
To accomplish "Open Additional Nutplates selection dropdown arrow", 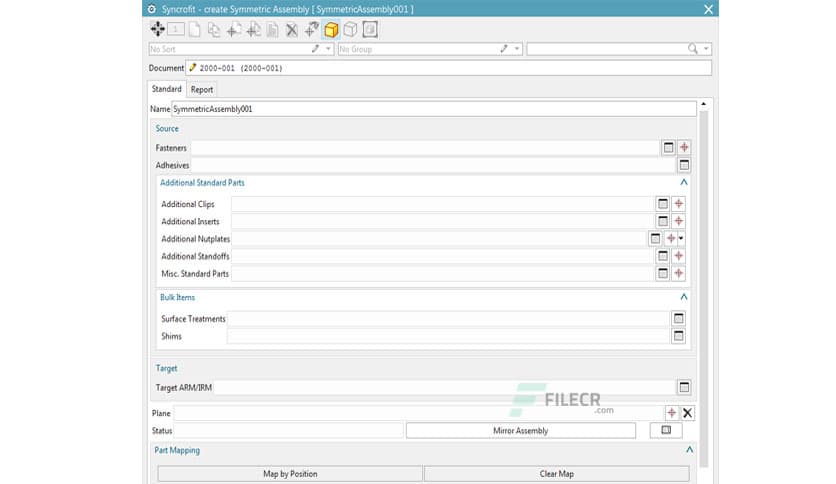I will point(681,238).
